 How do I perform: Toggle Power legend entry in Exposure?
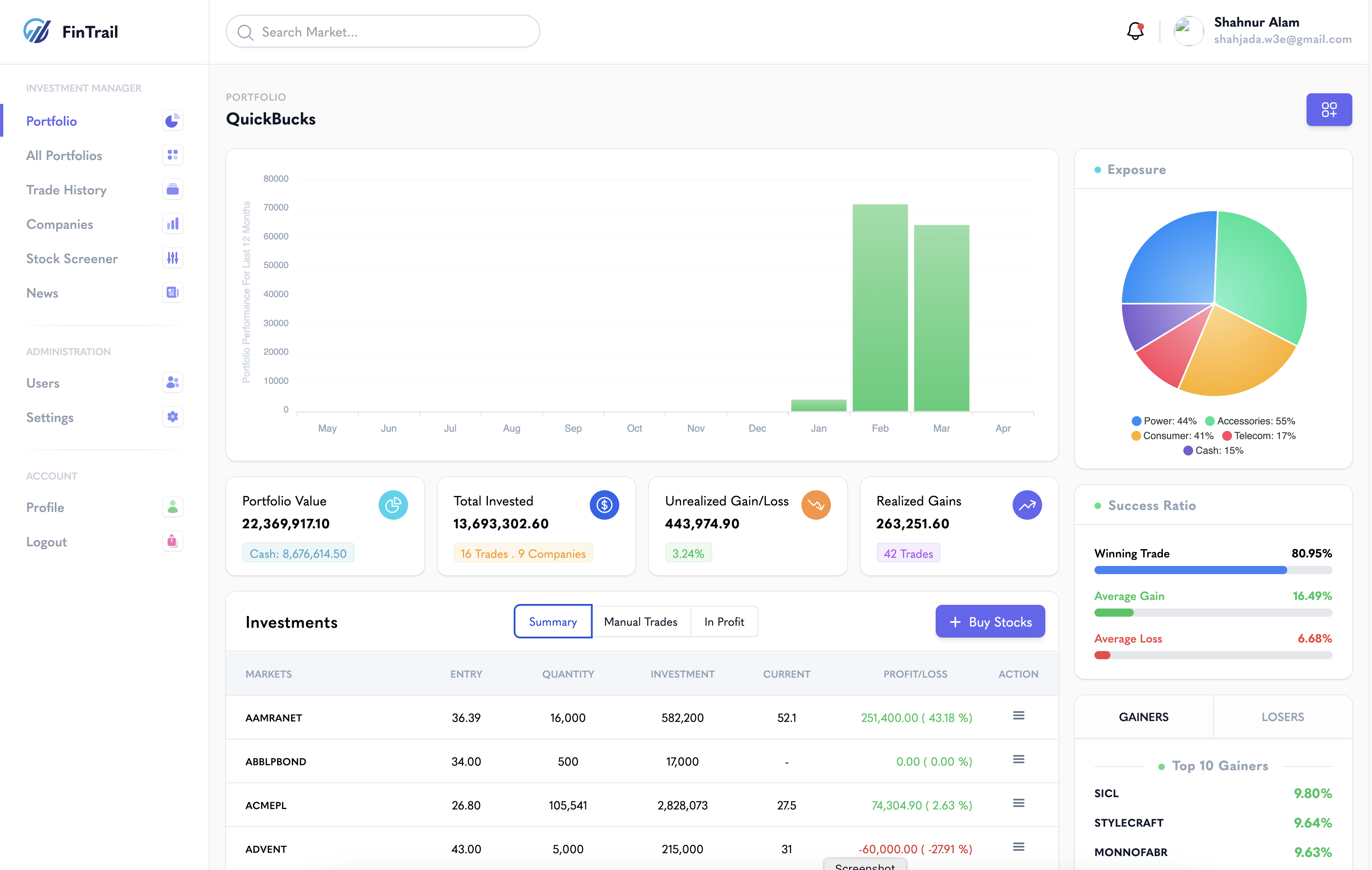1164,421
